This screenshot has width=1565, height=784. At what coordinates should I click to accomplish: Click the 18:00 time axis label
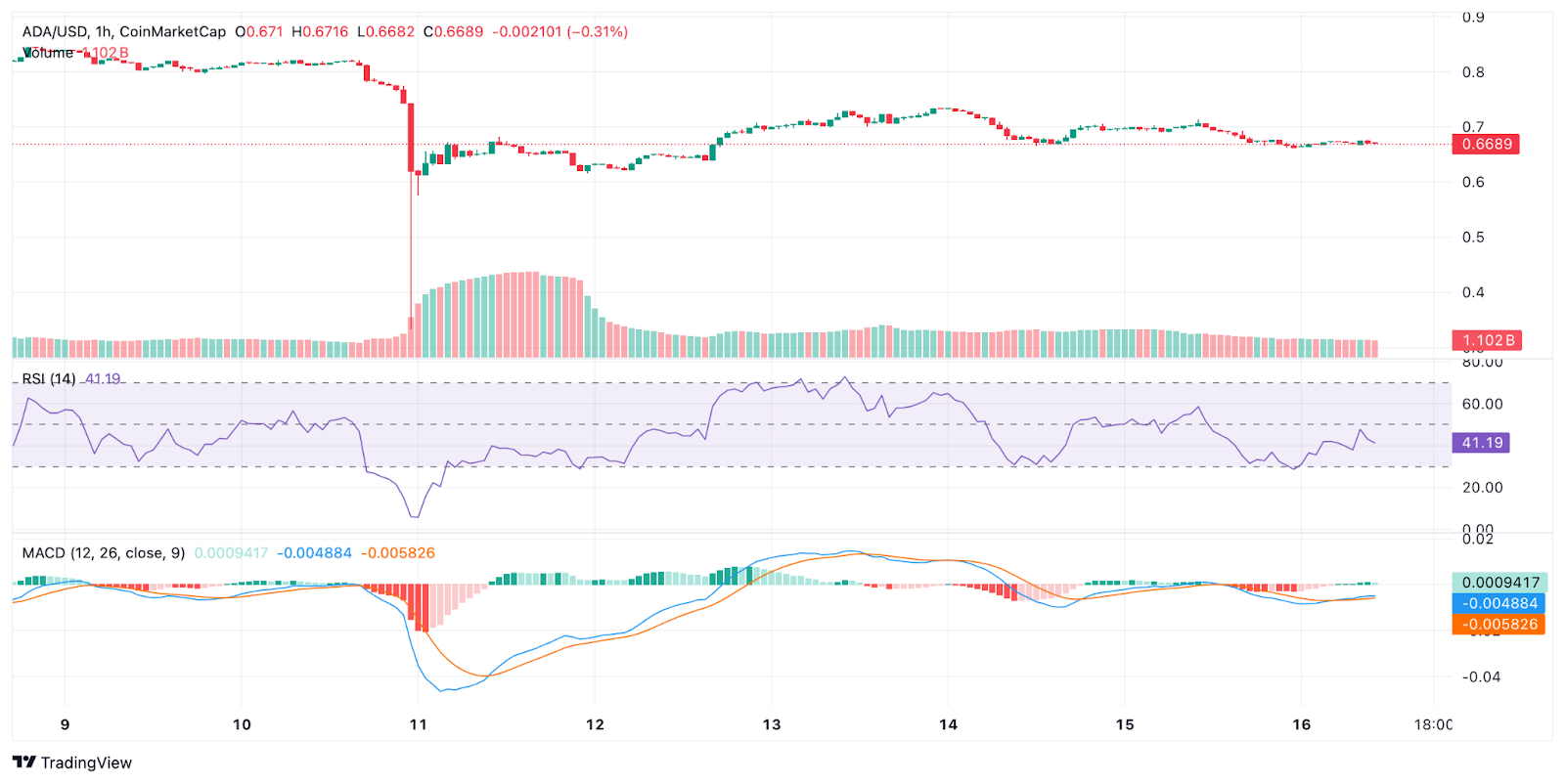pyautogui.click(x=1433, y=724)
